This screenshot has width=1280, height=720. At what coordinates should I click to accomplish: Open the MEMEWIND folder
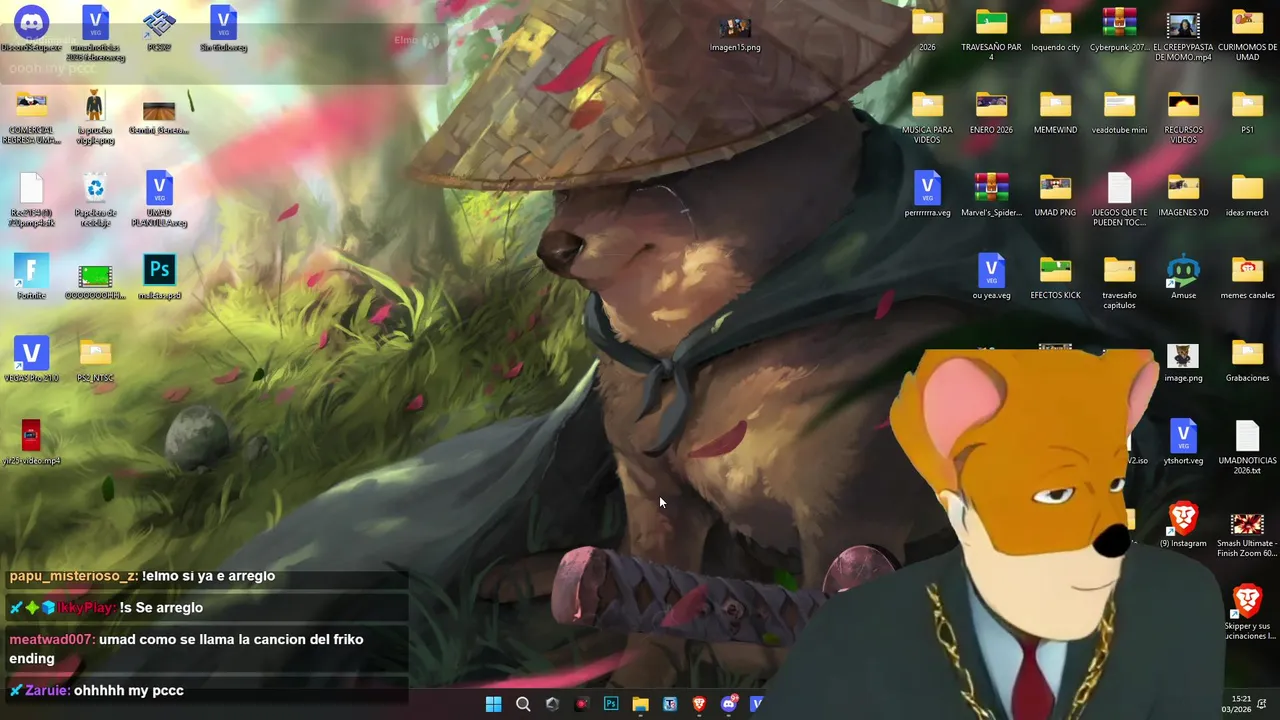[x=1055, y=113]
